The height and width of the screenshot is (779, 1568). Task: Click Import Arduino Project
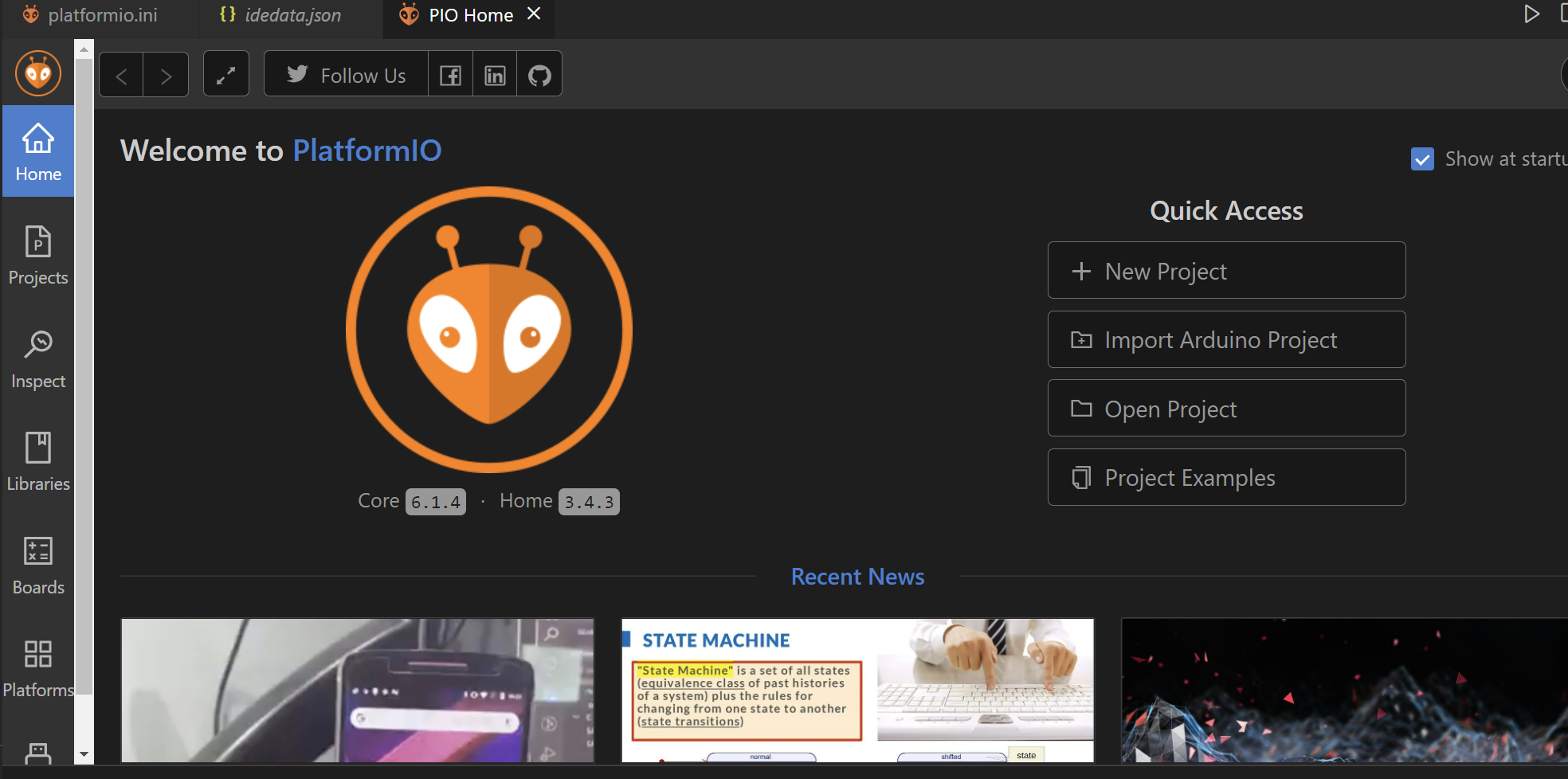[1225, 339]
